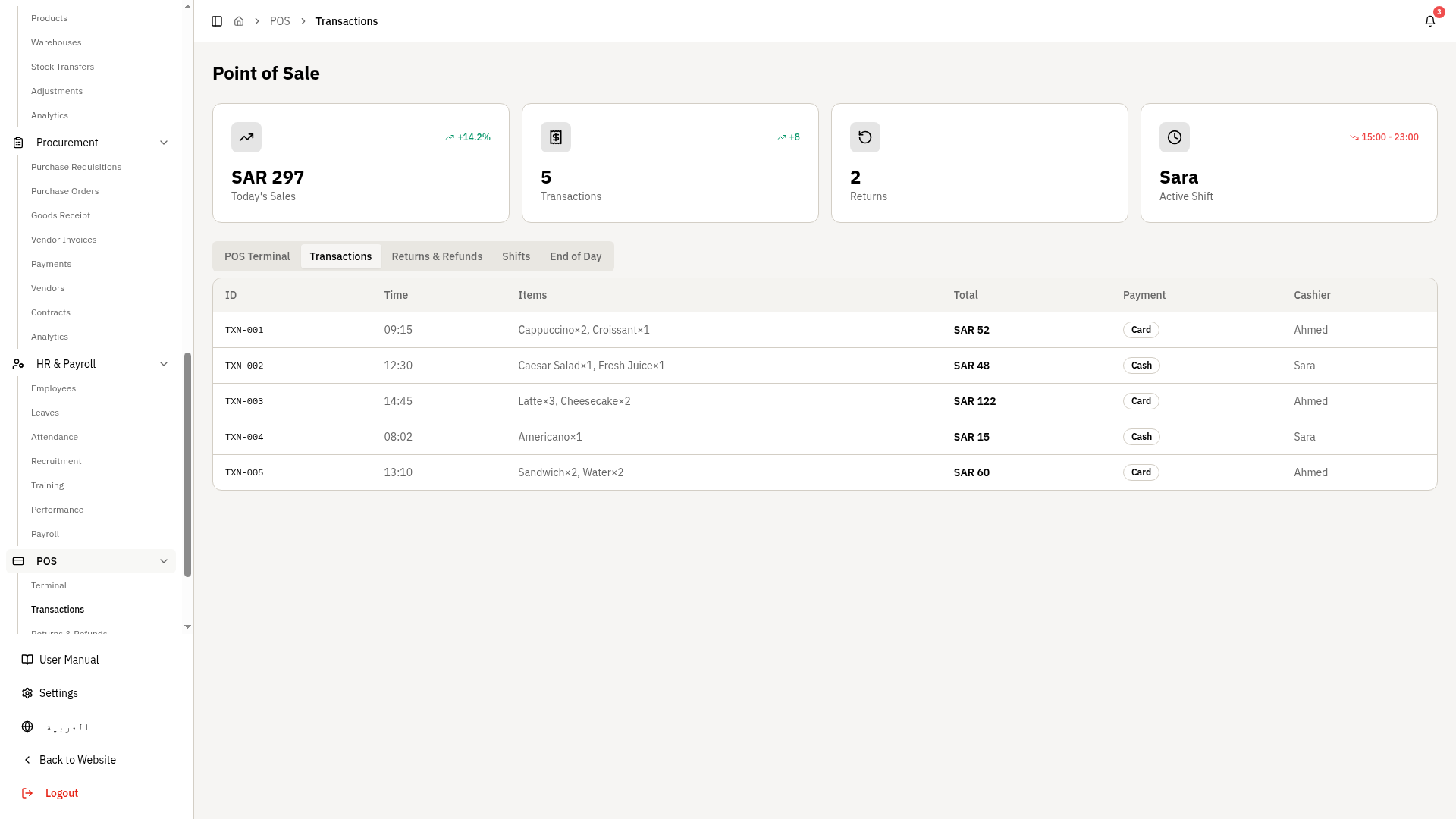
Task: Switch to Returns & Refunds tab
Action: [x=437, y=256]
